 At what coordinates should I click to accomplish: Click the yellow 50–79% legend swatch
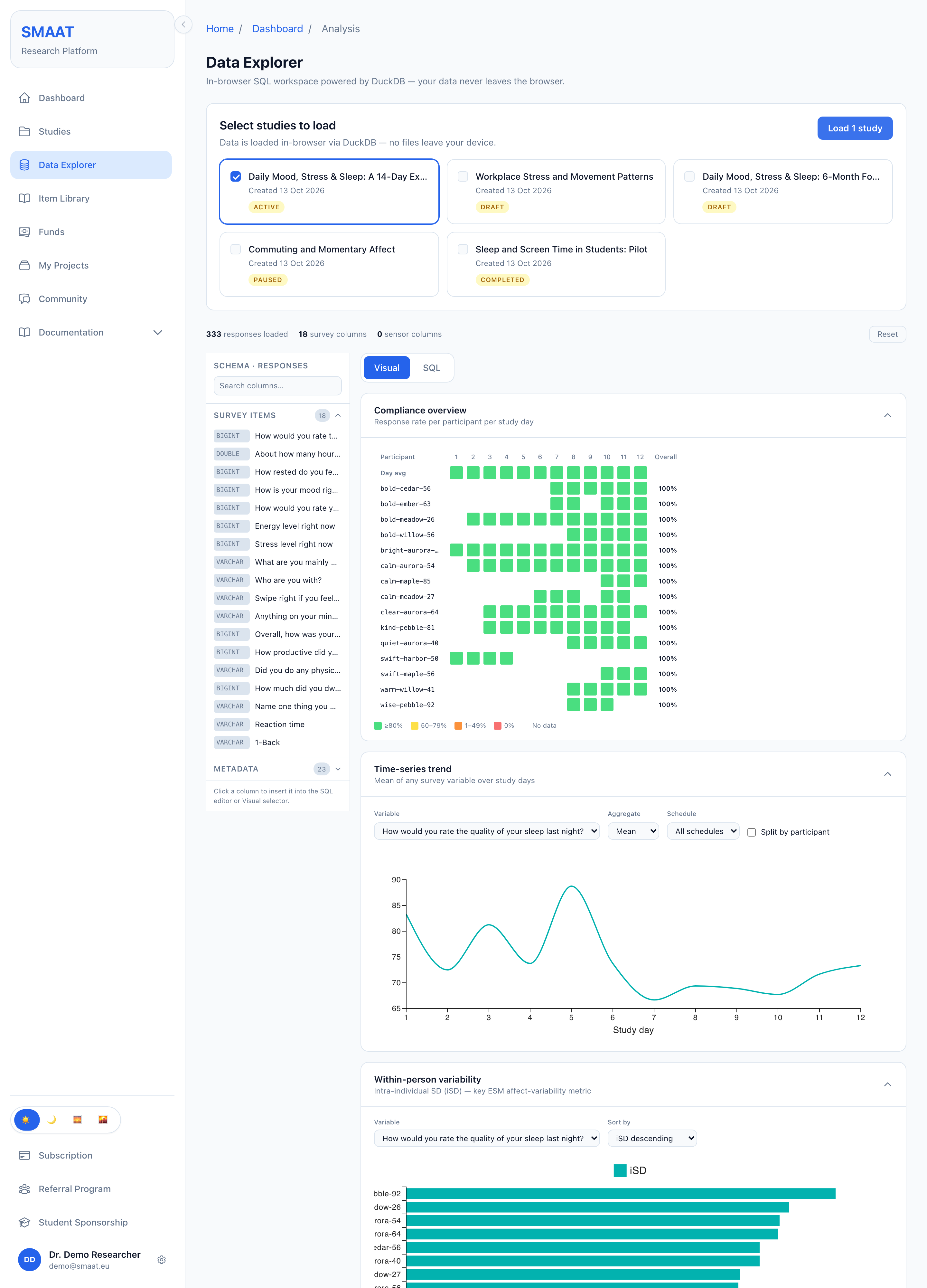coord(414,725)
